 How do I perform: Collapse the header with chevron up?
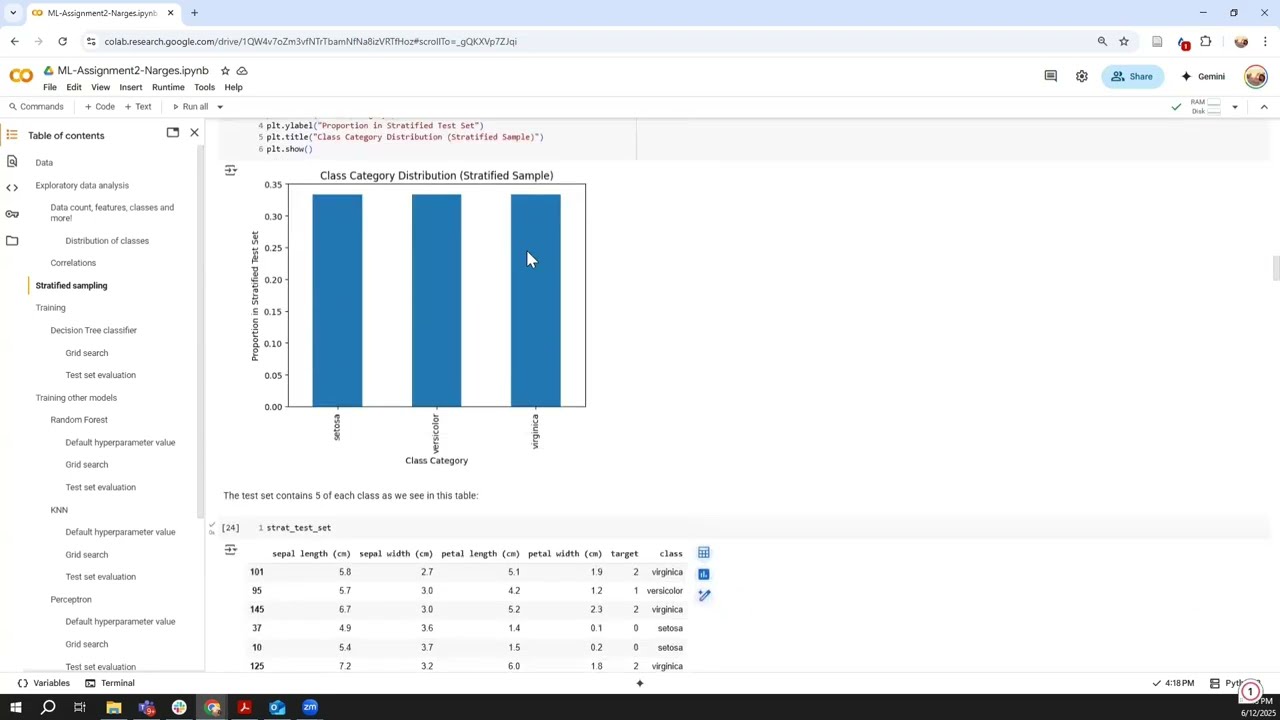[1264, 107]
